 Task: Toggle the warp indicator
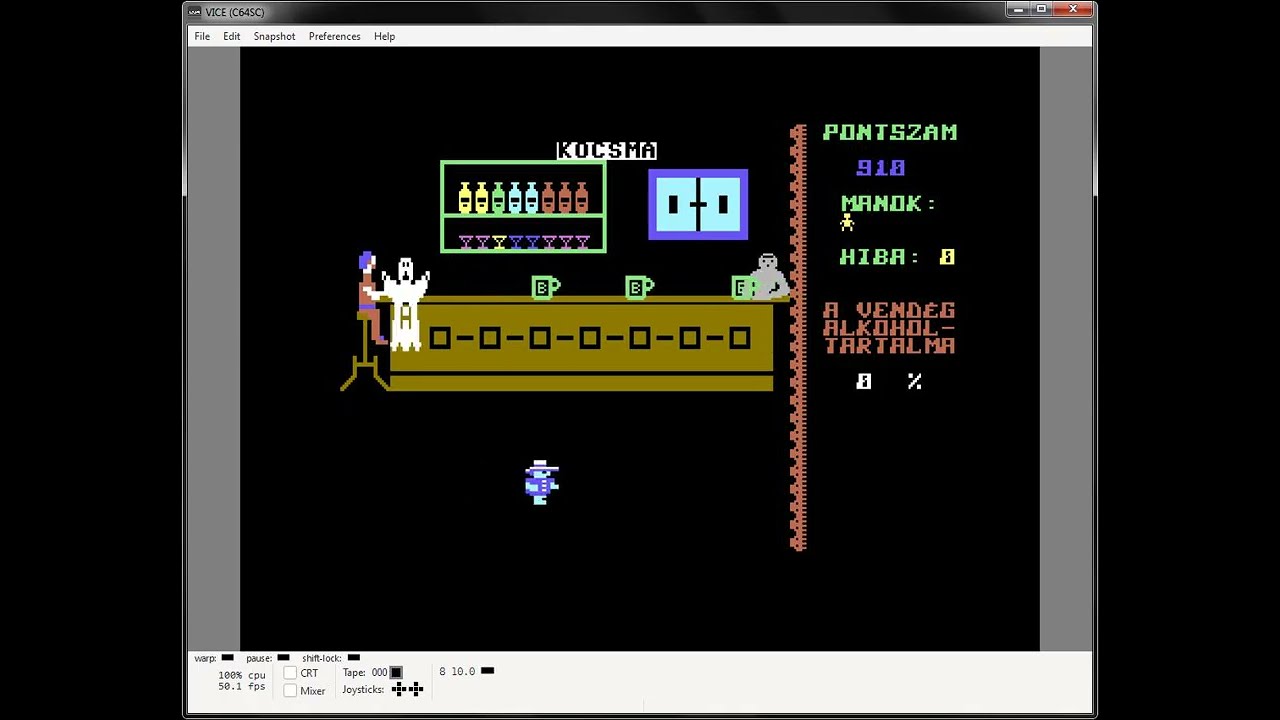227,658
